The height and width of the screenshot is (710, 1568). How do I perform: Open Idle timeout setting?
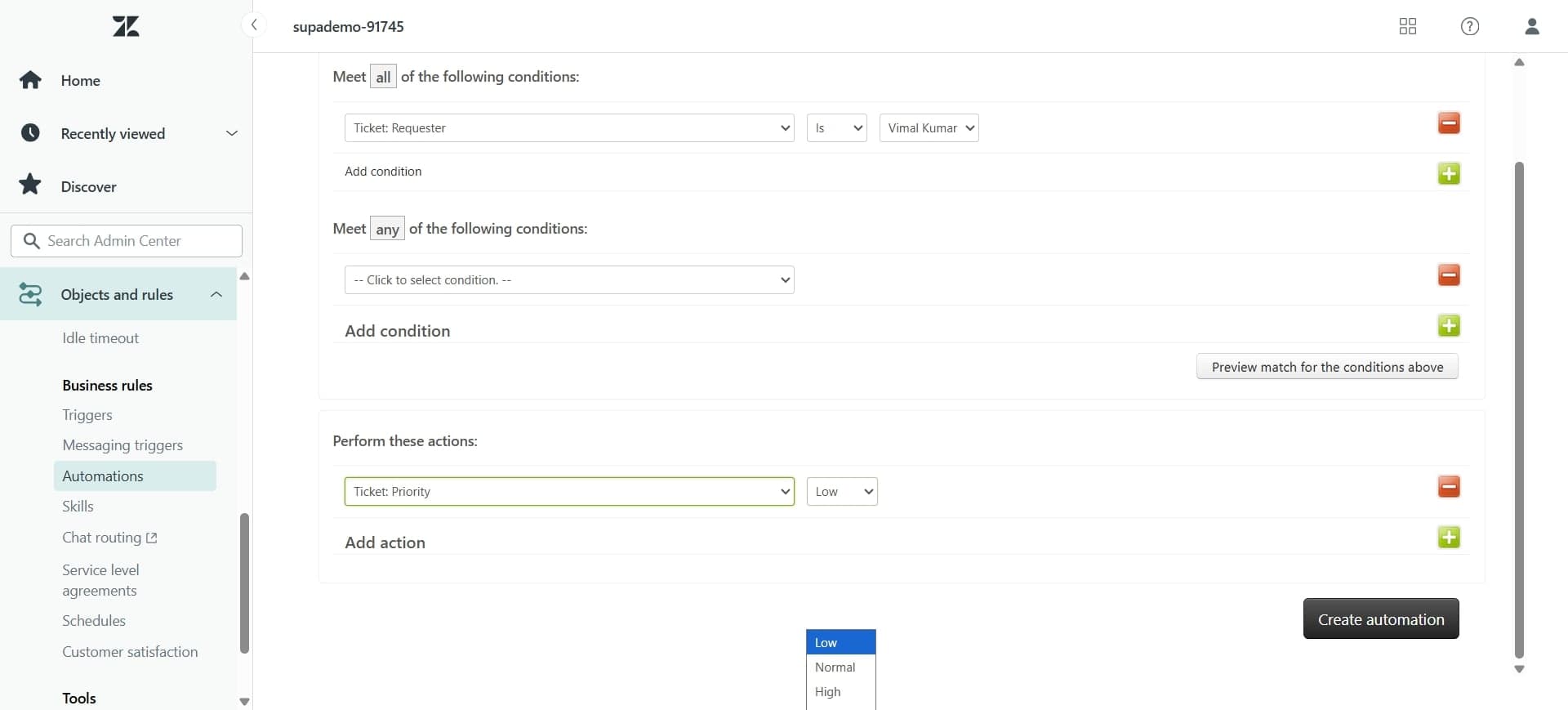coord(100,338)
